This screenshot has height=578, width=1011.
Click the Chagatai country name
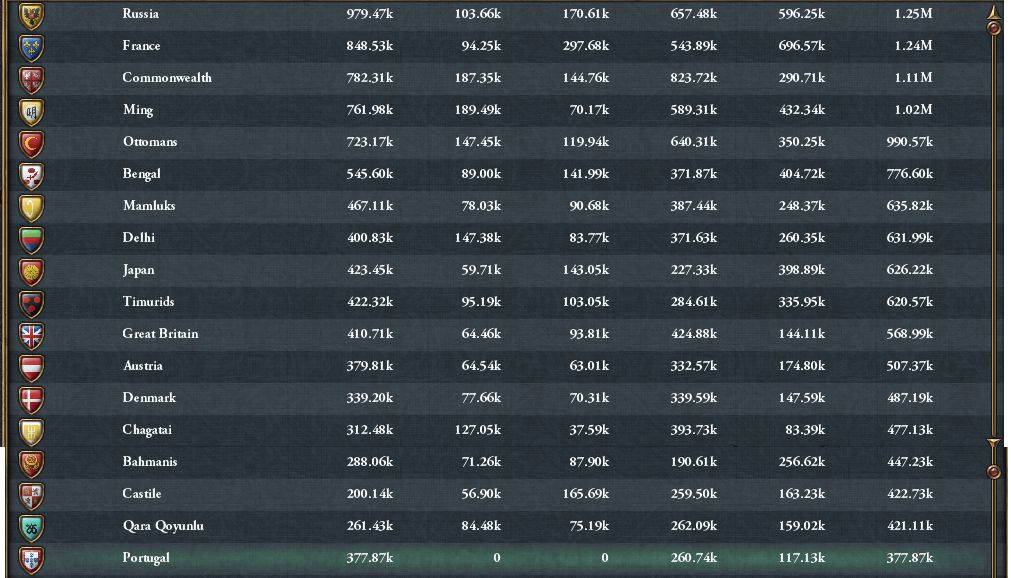[x=149, y=430]
